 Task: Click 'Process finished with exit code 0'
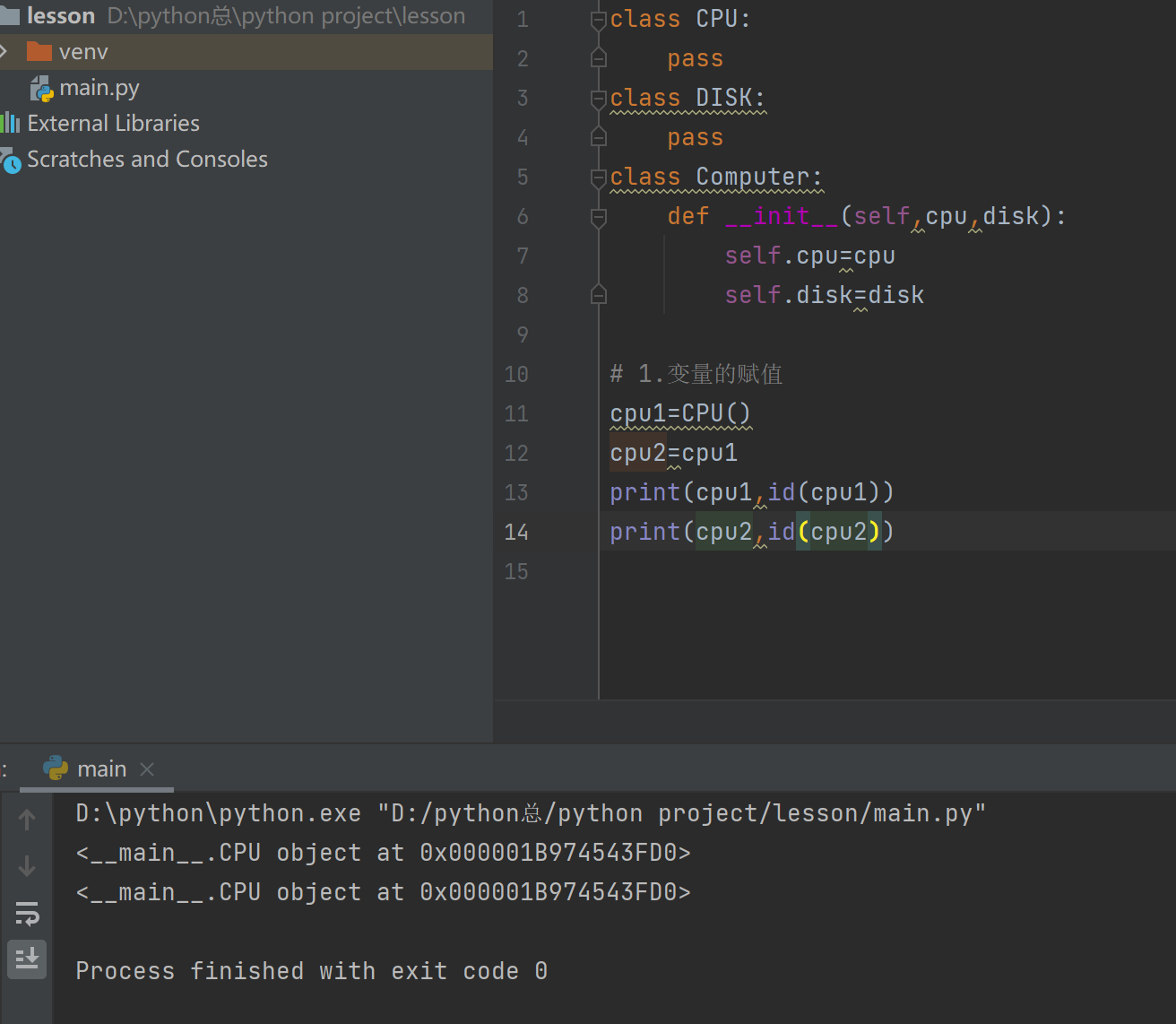coord(311,971)
